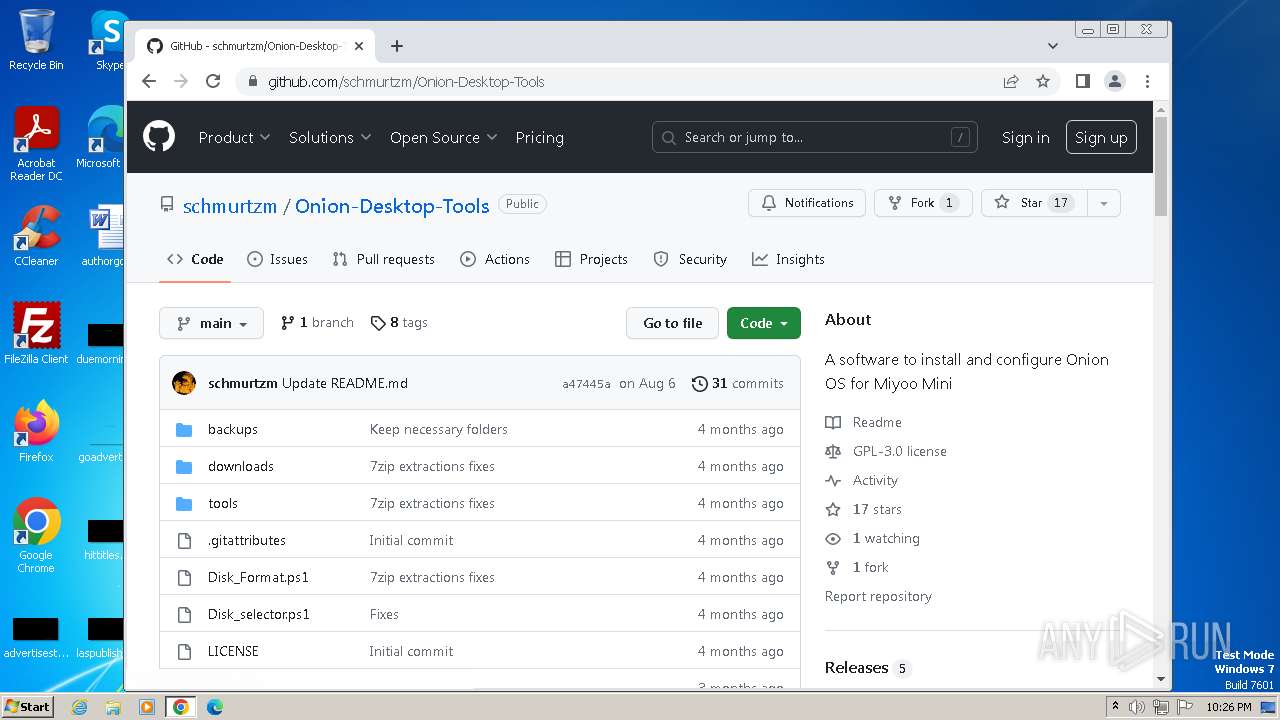The height and width of the screenshot is (720, 1280).
Task: Switch to the Security tab
Action: pyautogui.click(x=690, y=259)
